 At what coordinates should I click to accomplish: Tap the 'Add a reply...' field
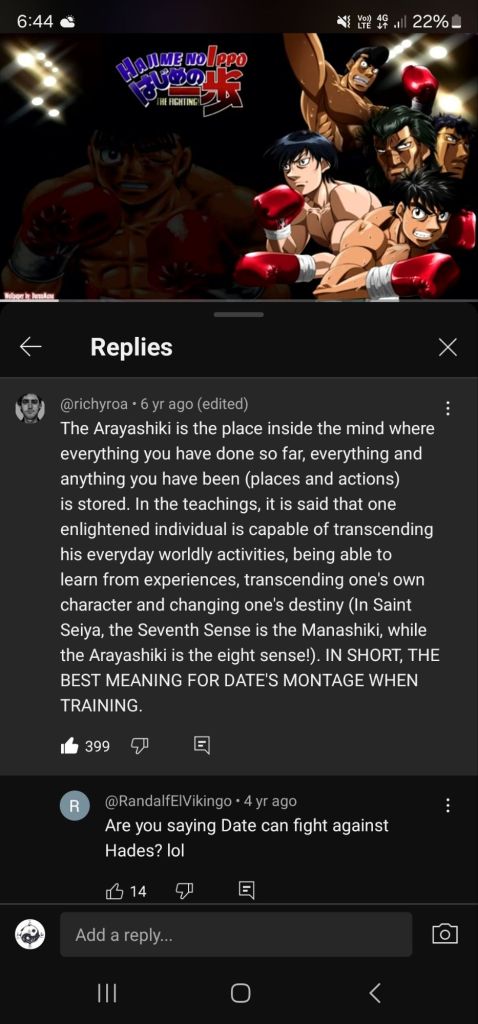click(236, 935)
